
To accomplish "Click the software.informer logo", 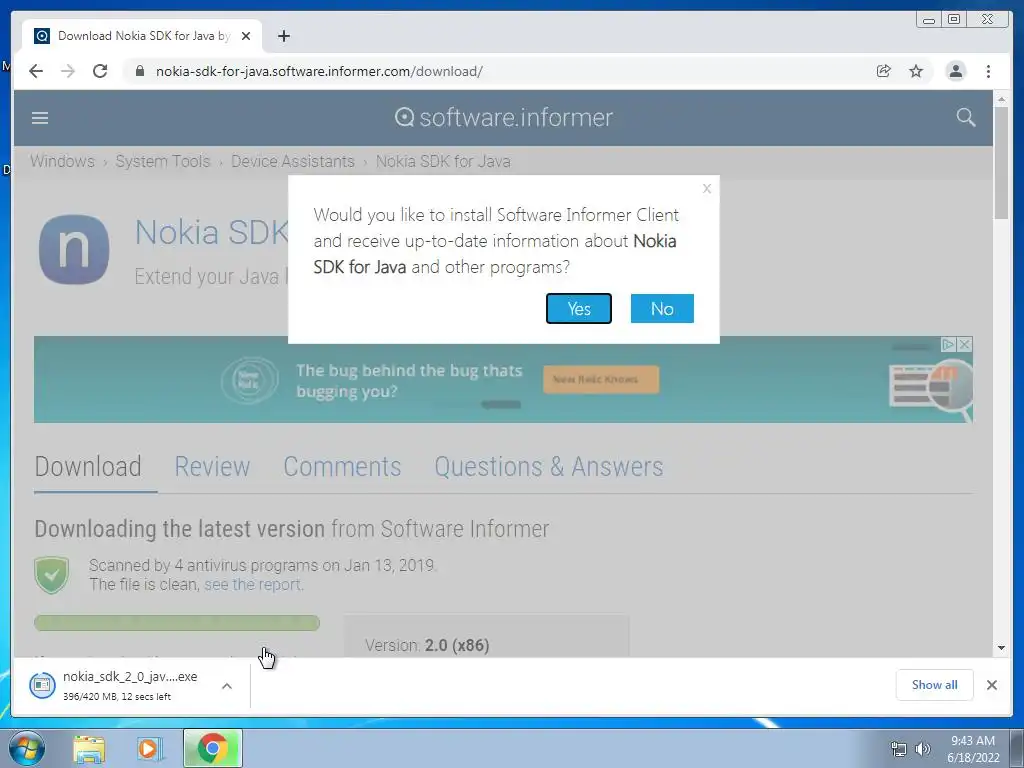I will 504,118.
